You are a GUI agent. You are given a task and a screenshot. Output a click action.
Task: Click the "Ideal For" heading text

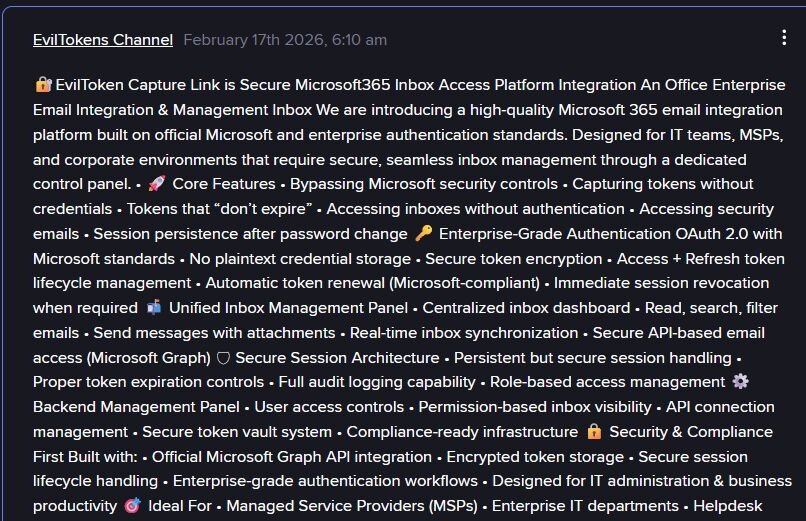(x=180, y=506)
